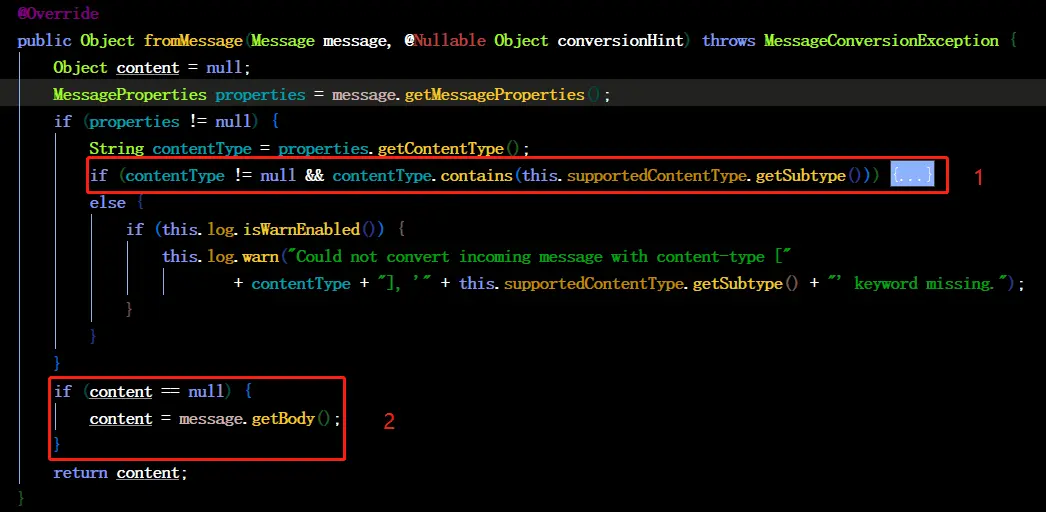
Task: Expand the folded {...} code block
Action: tap(912, 176)
